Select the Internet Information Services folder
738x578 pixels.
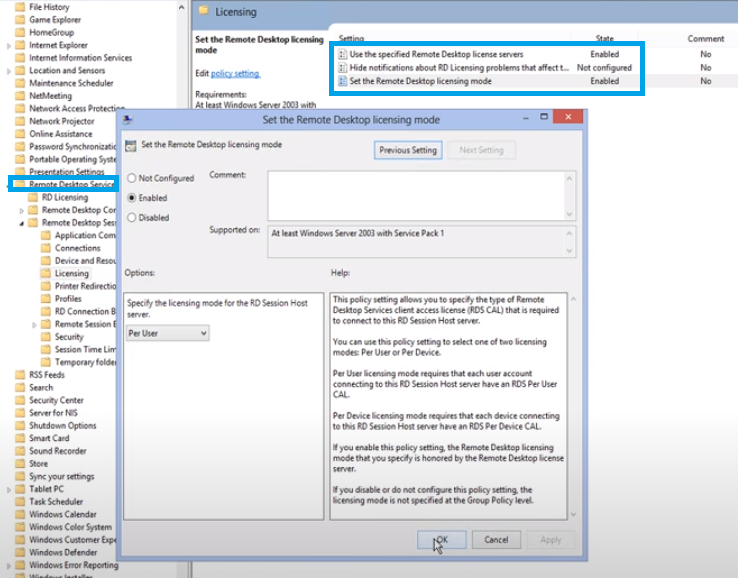coord(80,58)
